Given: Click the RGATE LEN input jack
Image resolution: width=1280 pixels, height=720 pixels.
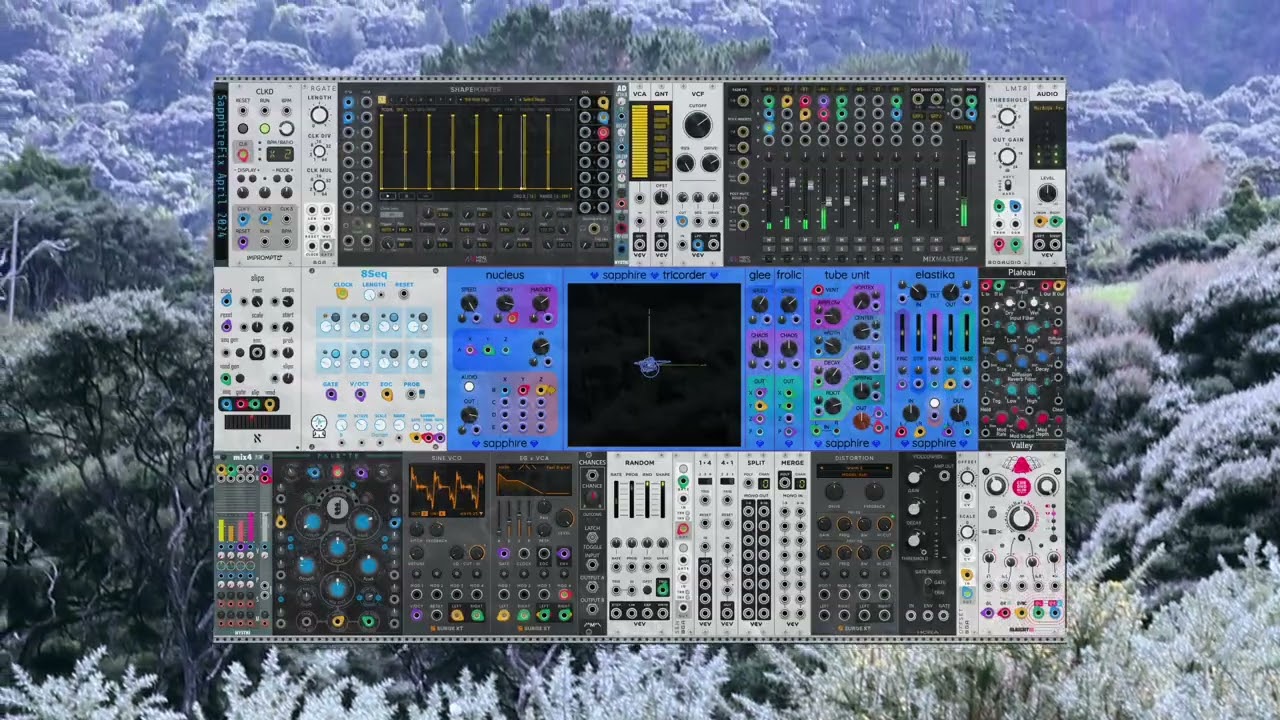Looking at the screenshot, I should coord(312,210).
